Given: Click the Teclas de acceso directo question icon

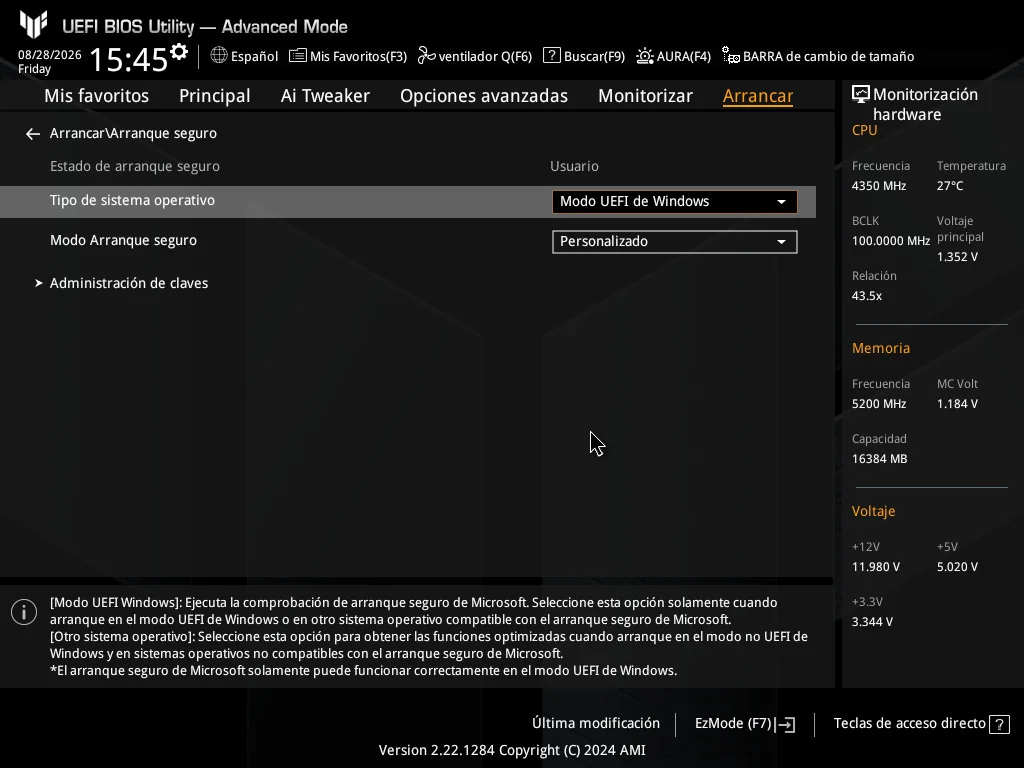Looking at the screenshot, I should point(999,724).
